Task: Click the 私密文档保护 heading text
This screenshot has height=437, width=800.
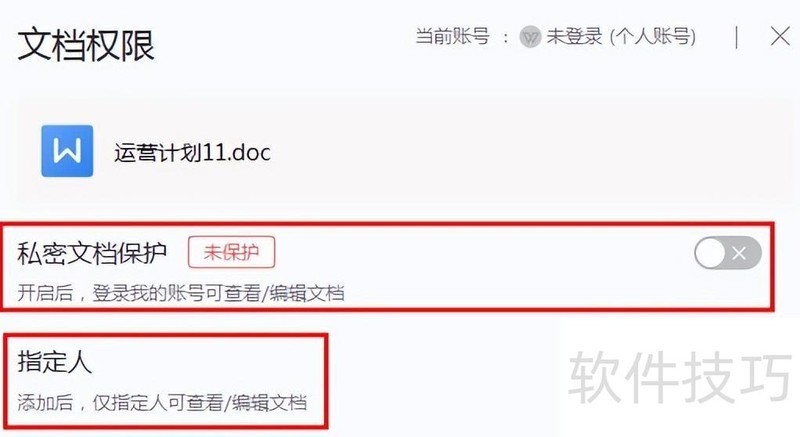Action: 92,253
